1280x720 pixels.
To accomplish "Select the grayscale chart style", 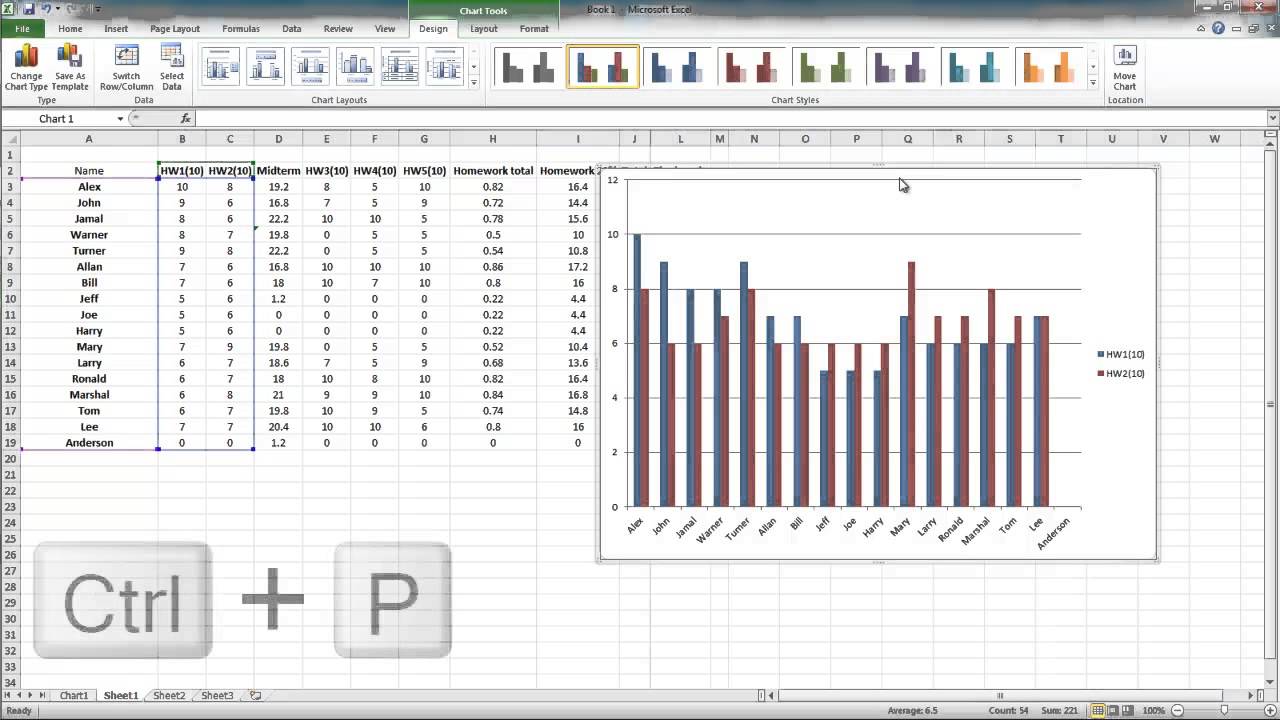I will [x=529, y=67].
